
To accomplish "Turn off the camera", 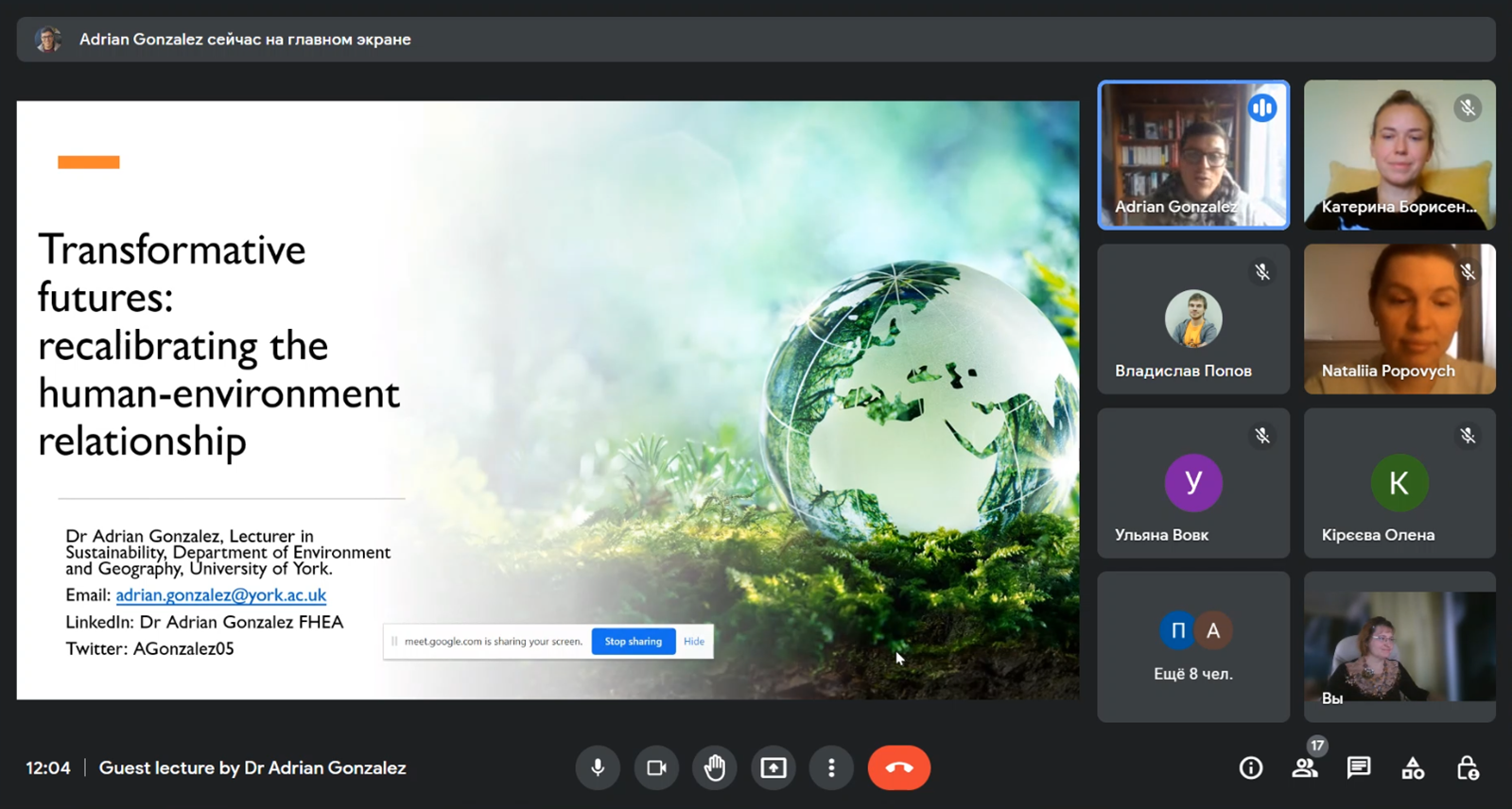I will tap(656, 767).
